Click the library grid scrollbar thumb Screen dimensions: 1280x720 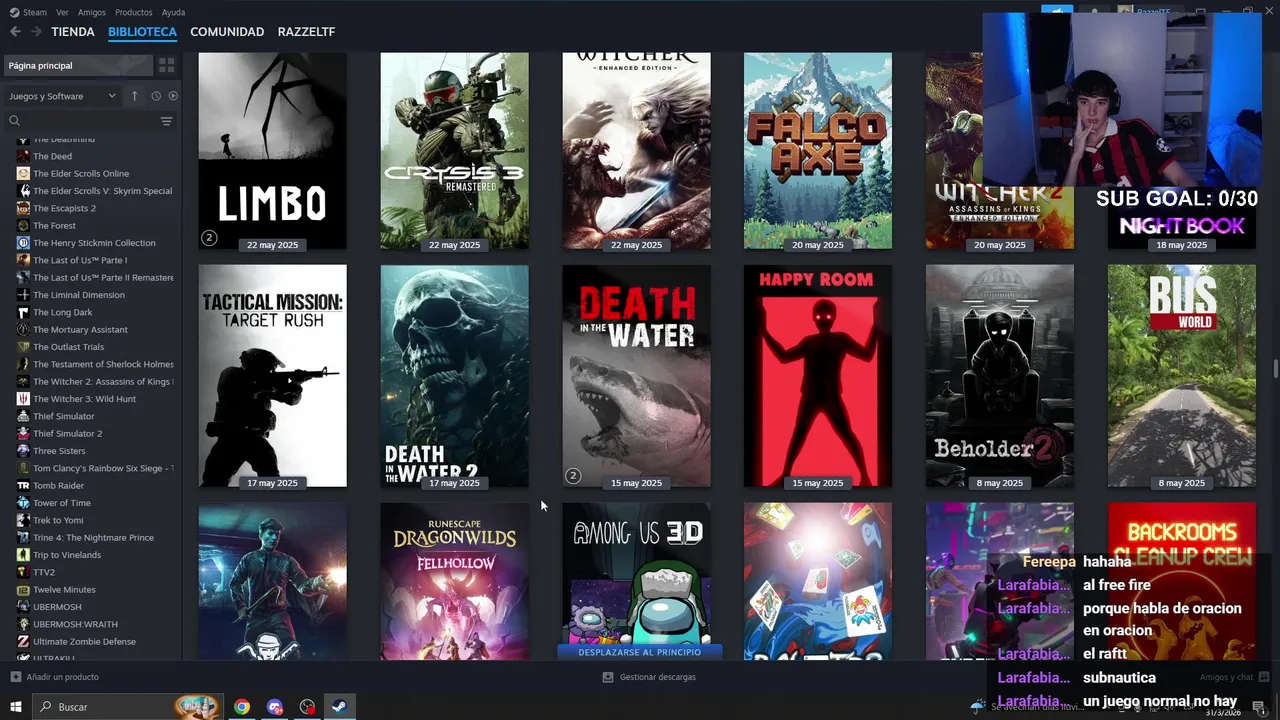[1275, 368]
